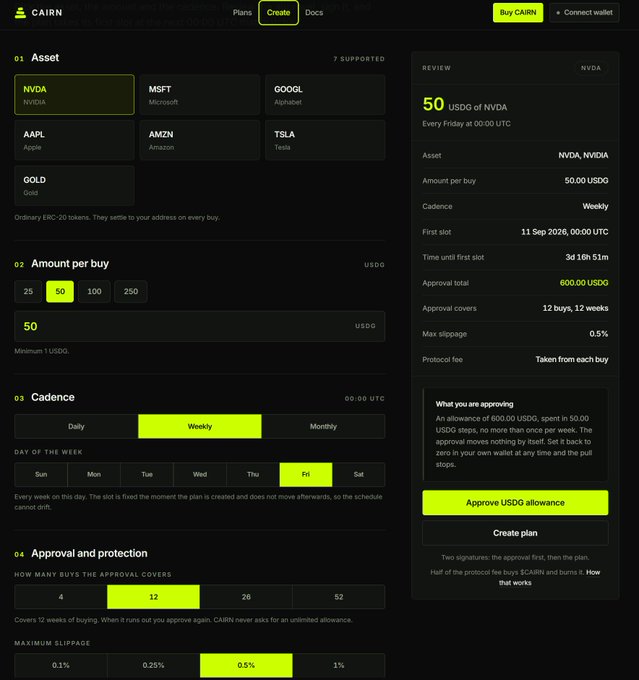The height and width of the screenshot is (680, 639).
Task: Pick Wed as day of the week
Action: coord(200,474)
